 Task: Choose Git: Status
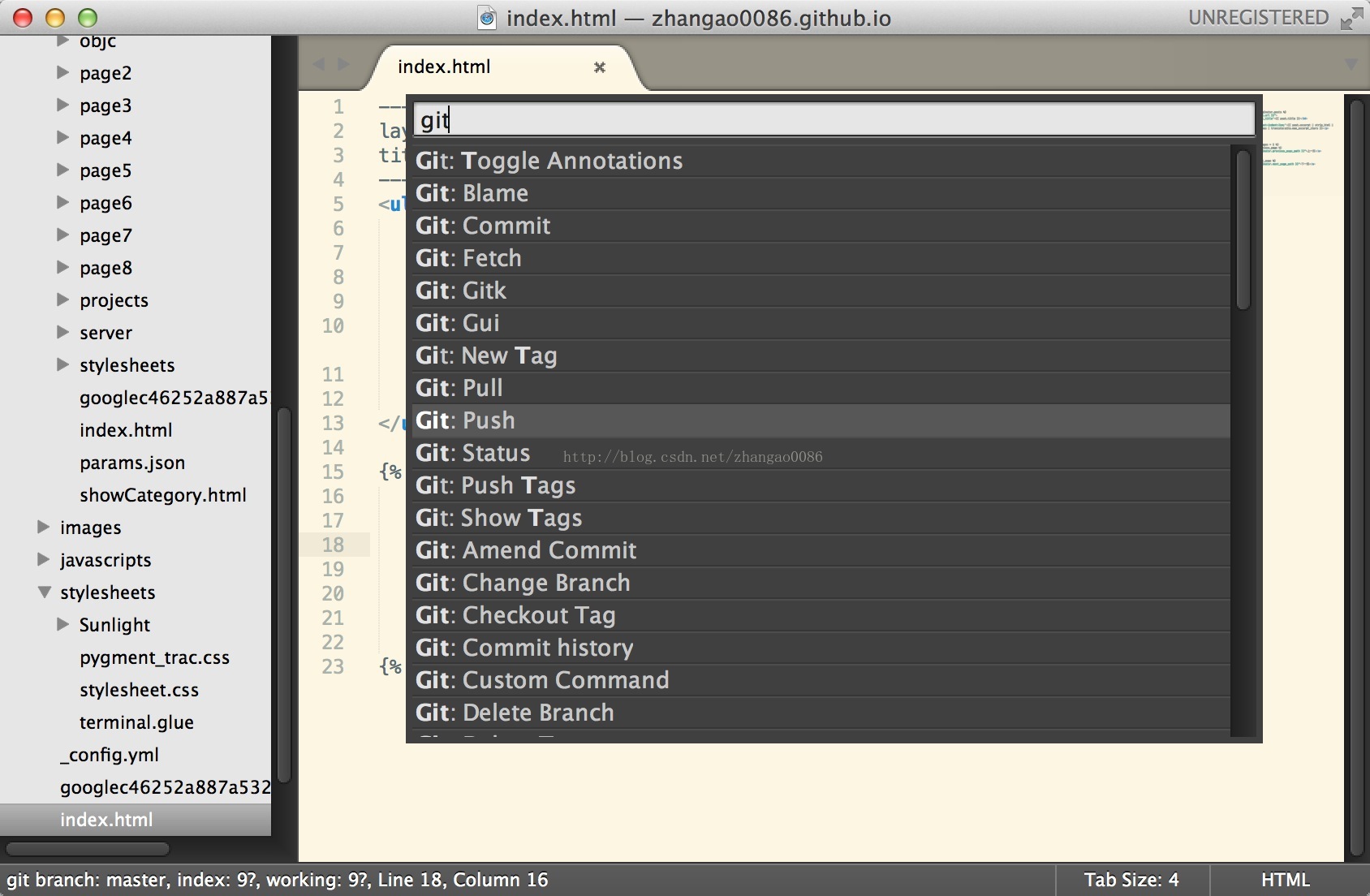point(821,453)
